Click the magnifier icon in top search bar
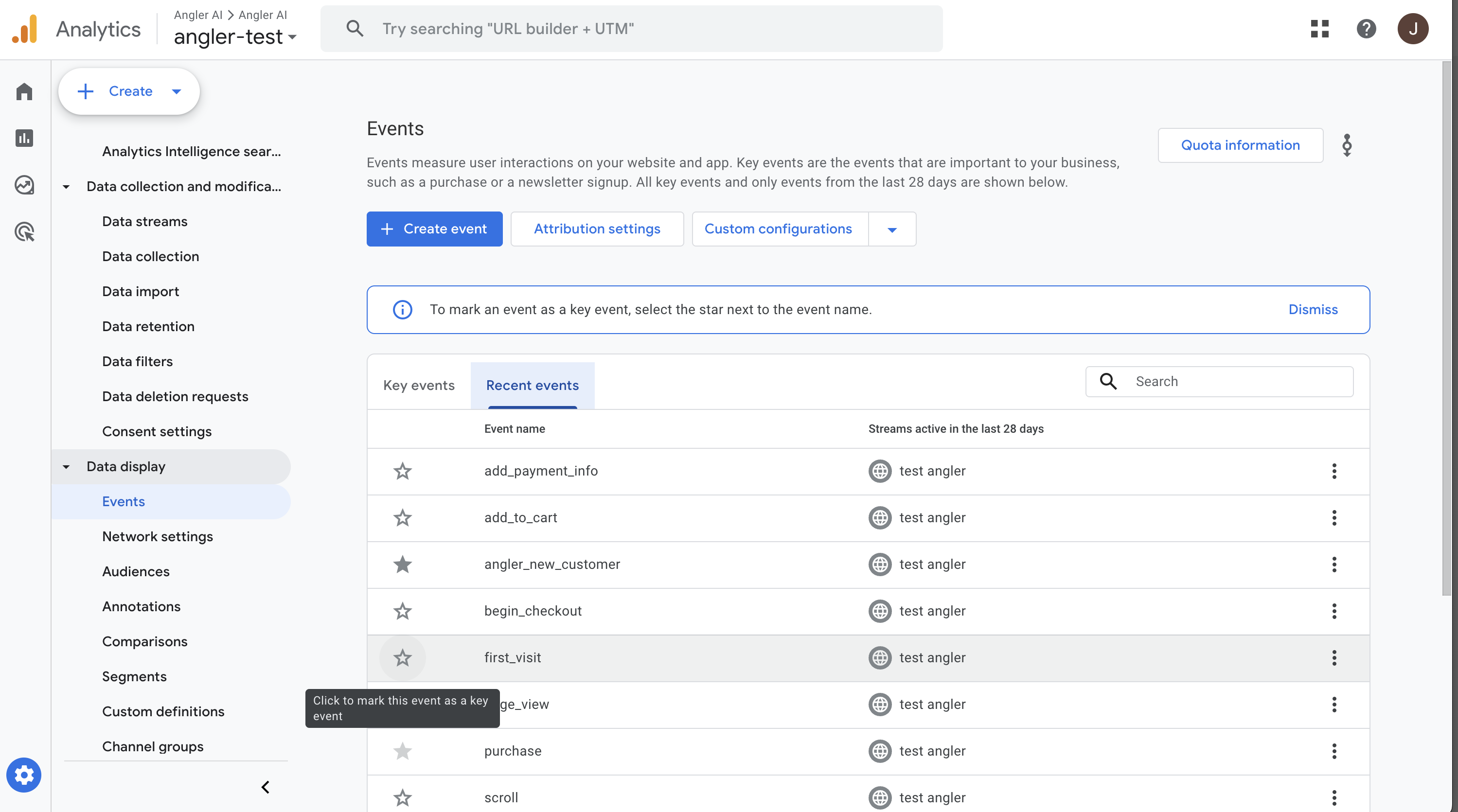Viewport: 1458px width, 812px height. point(355,28)
